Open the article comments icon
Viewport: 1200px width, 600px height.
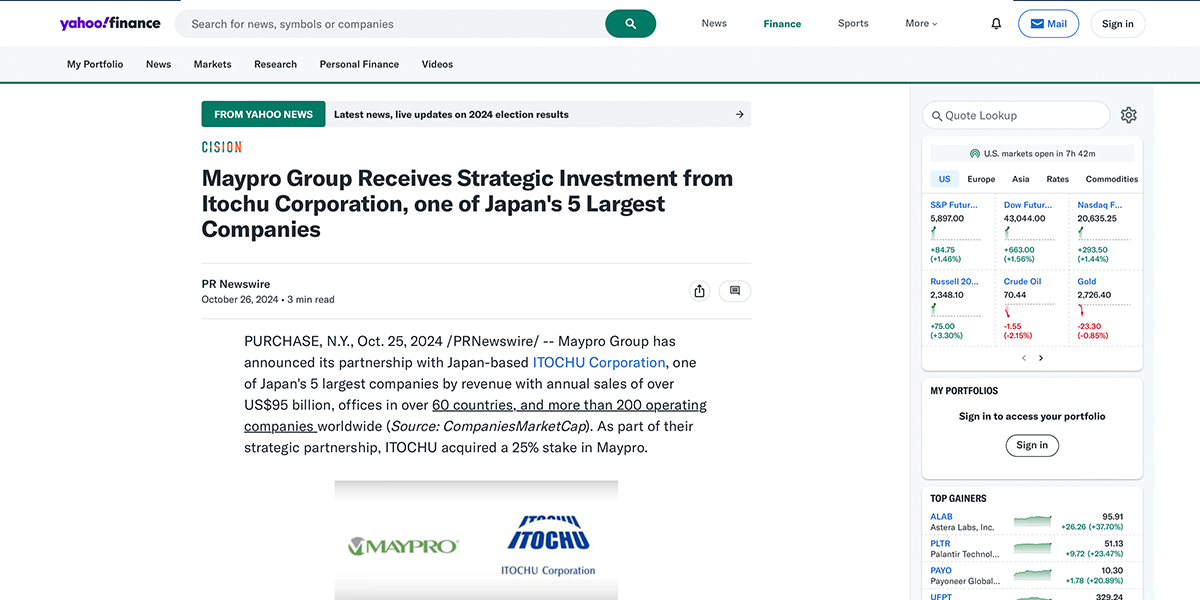[x=735, y=290]
